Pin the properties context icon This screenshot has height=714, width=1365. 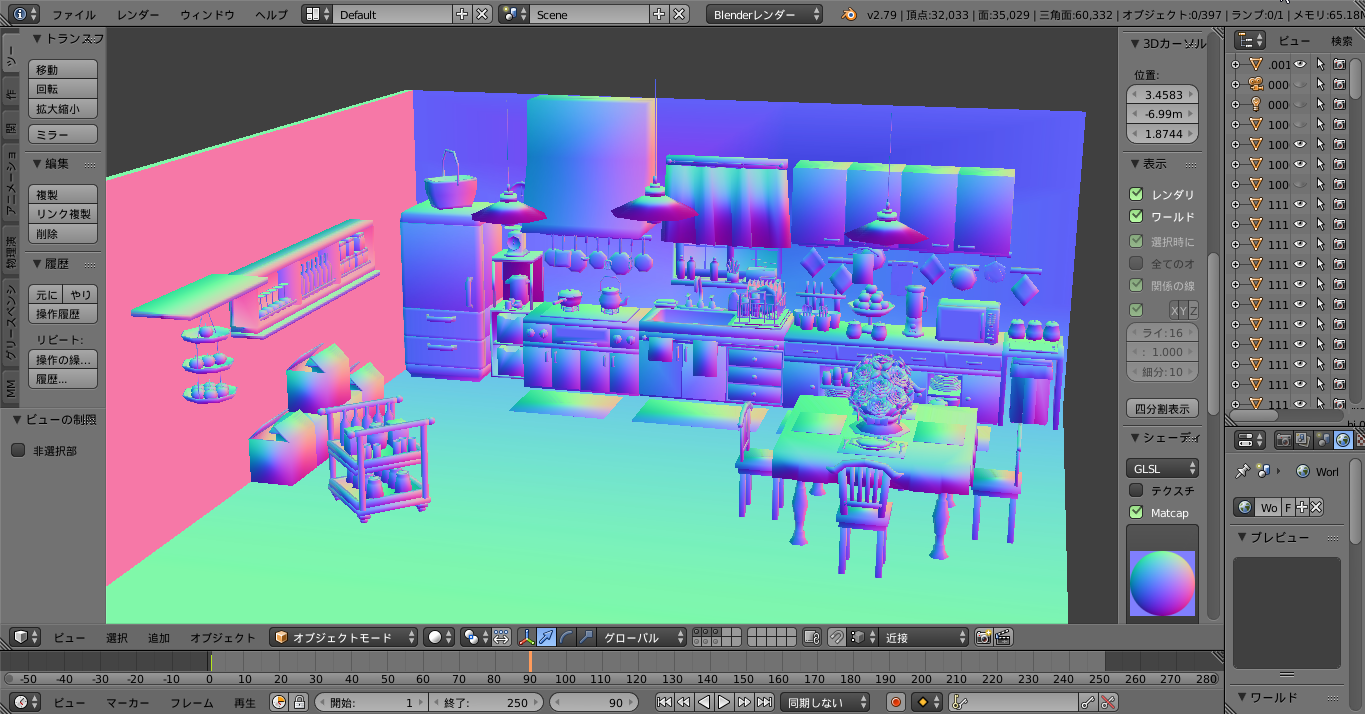click(x=1243, y=471)
